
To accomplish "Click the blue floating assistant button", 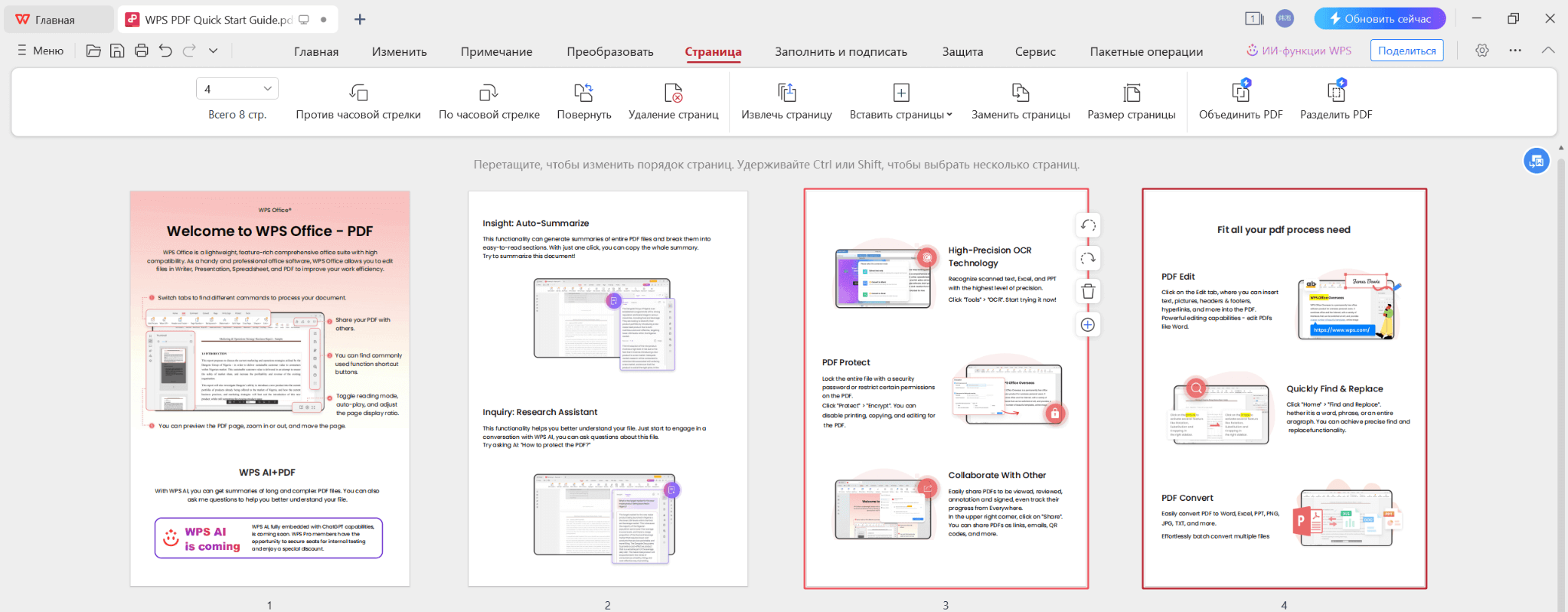I will [1536, 161].
